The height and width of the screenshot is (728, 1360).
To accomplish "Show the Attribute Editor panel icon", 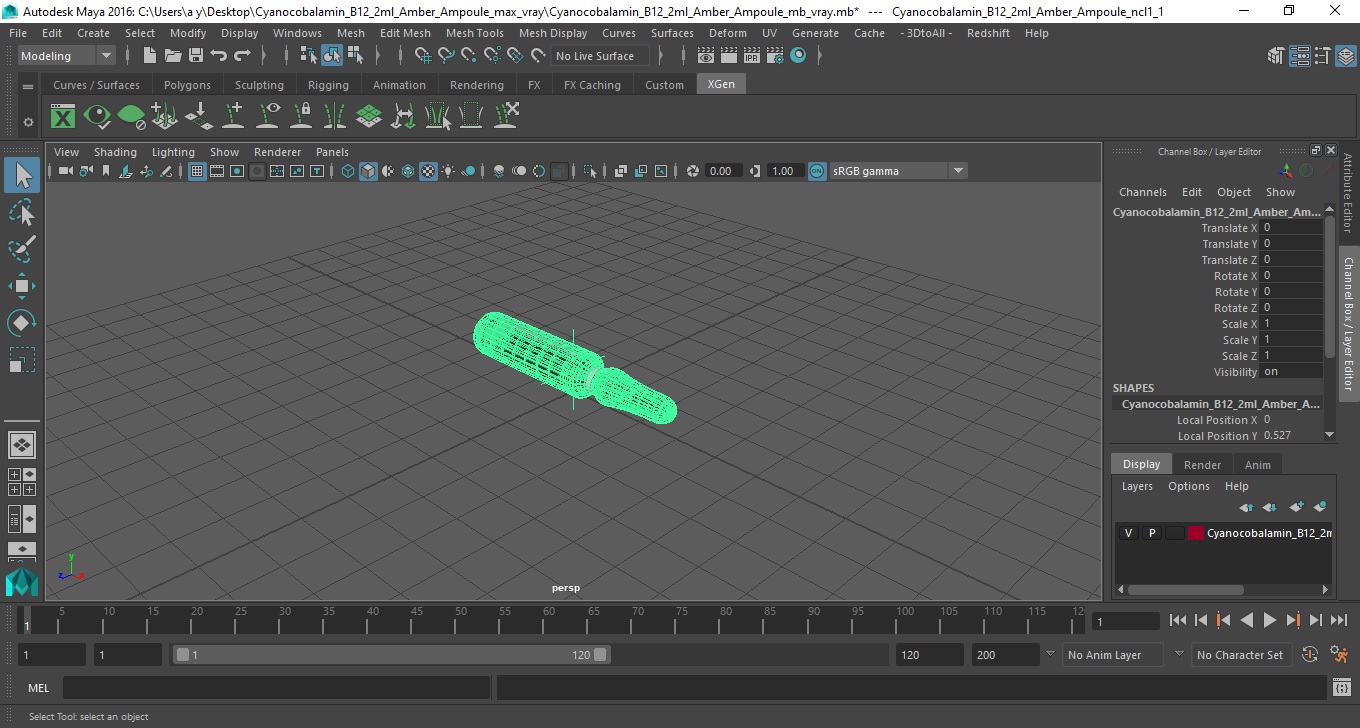I will point(1299,56).
